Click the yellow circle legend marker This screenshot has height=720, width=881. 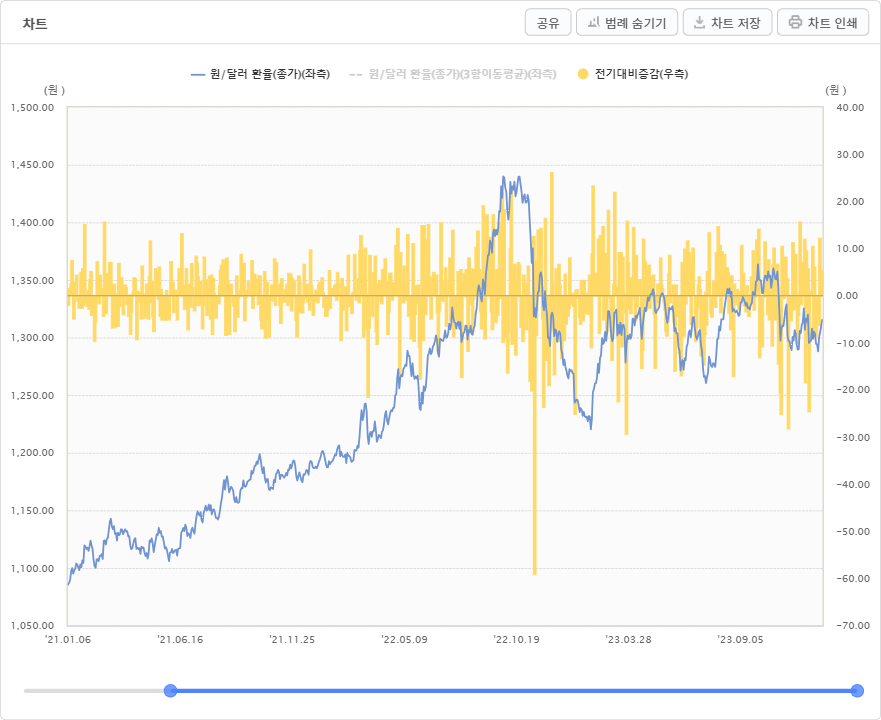583,74
